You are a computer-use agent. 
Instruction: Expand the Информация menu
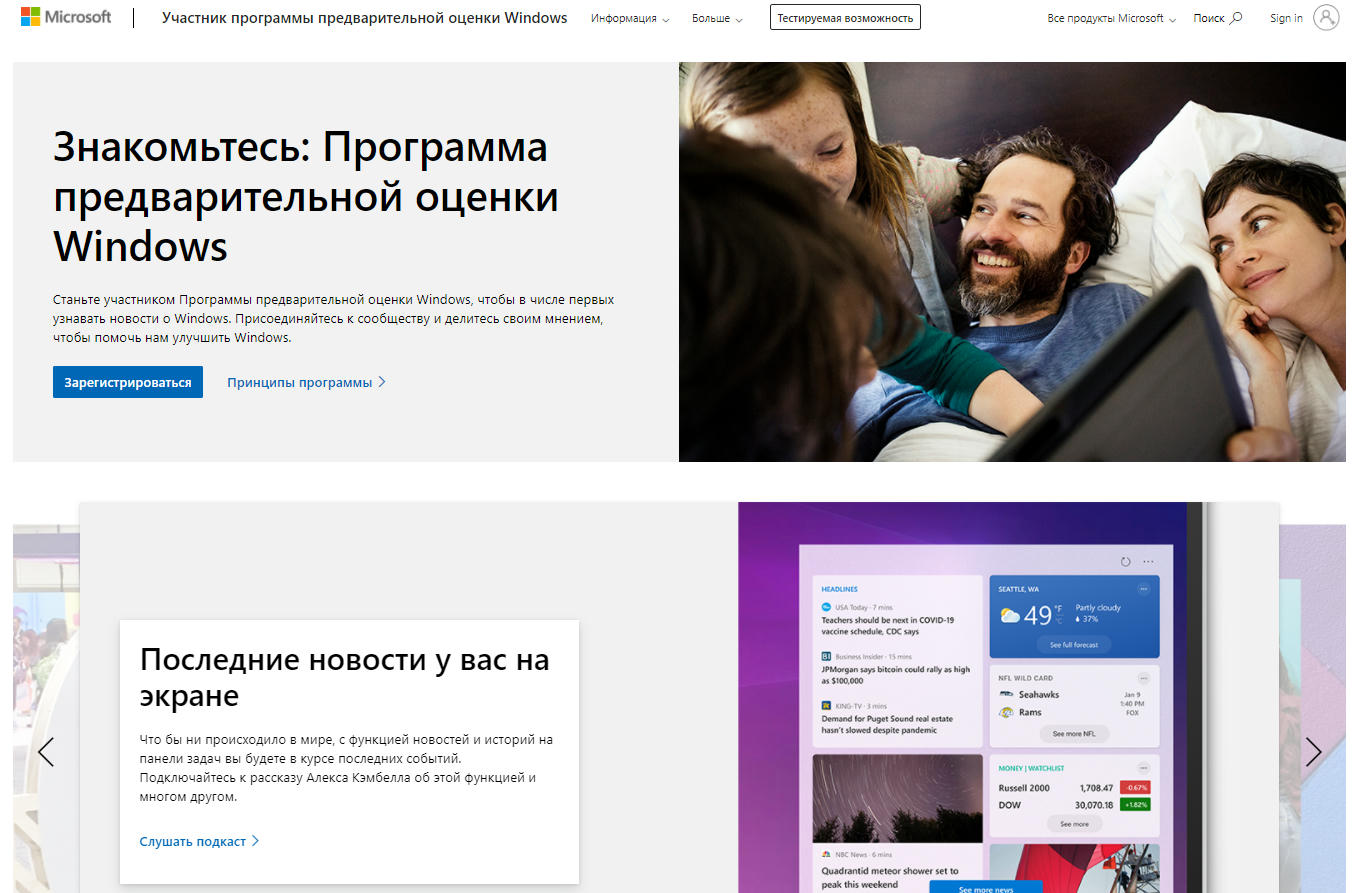(x=630, y=18)
